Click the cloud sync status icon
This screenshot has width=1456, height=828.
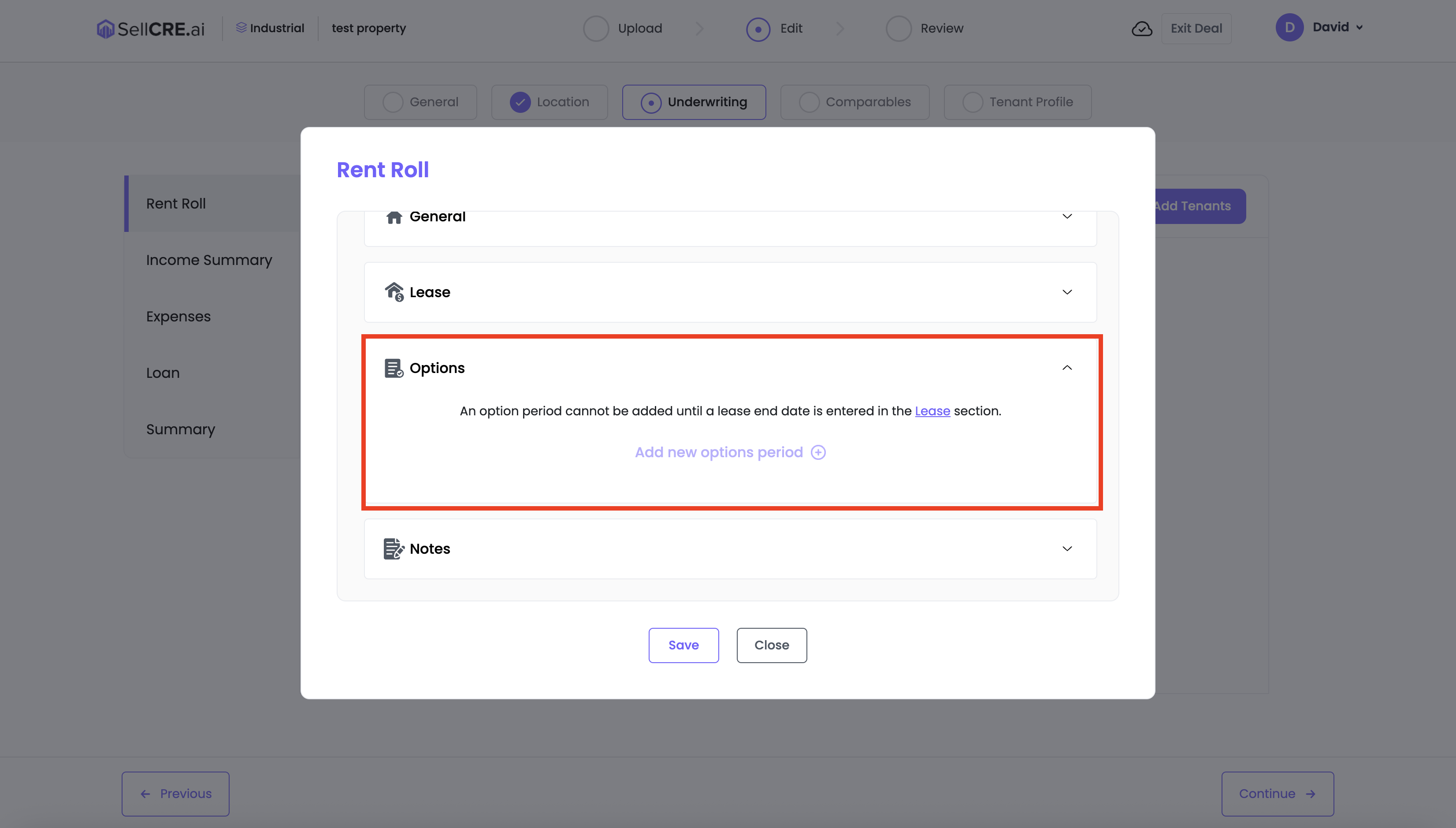(1142, 28)
